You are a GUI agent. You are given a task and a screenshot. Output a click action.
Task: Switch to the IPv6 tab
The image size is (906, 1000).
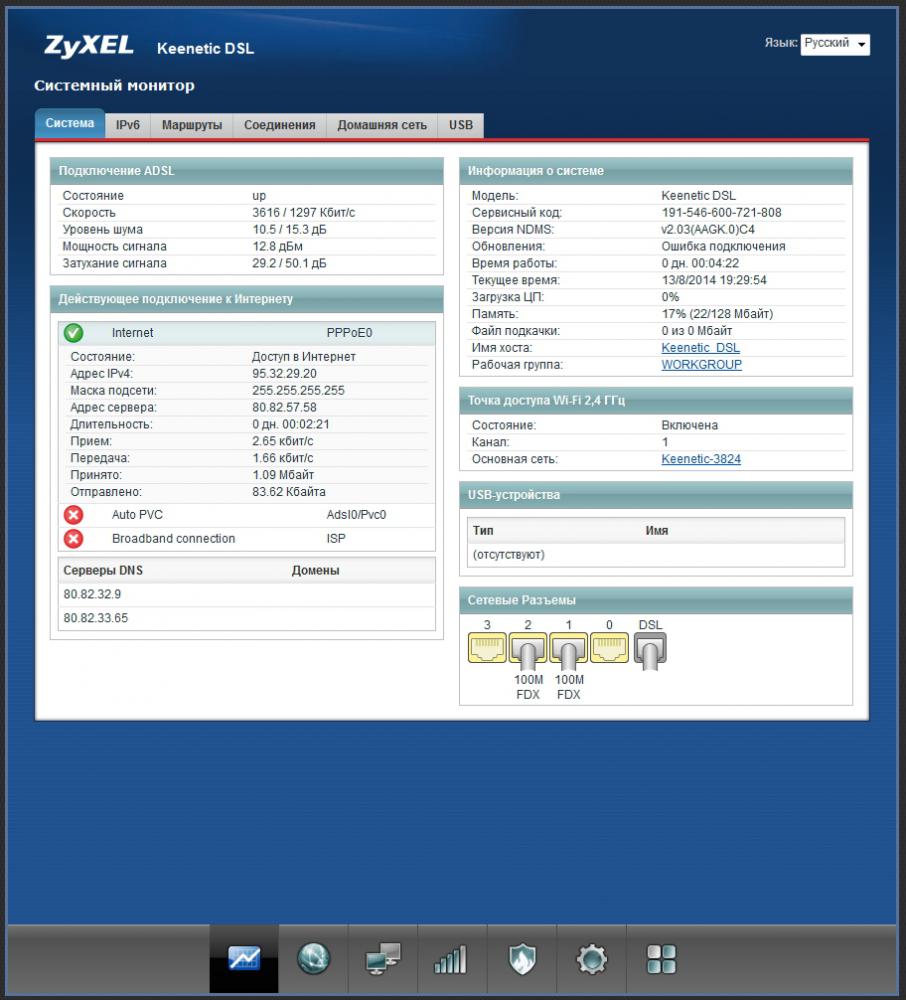127,125
